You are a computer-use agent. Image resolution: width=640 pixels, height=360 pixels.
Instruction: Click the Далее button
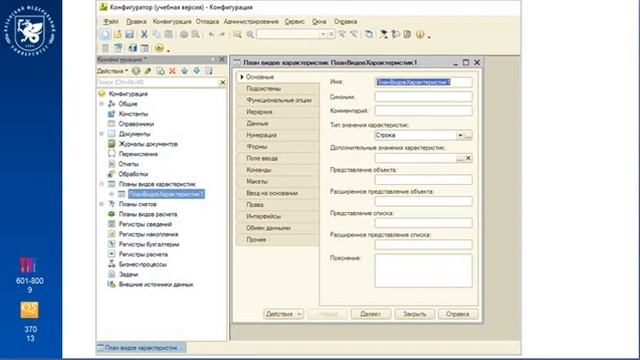click(x=371, y=314)
